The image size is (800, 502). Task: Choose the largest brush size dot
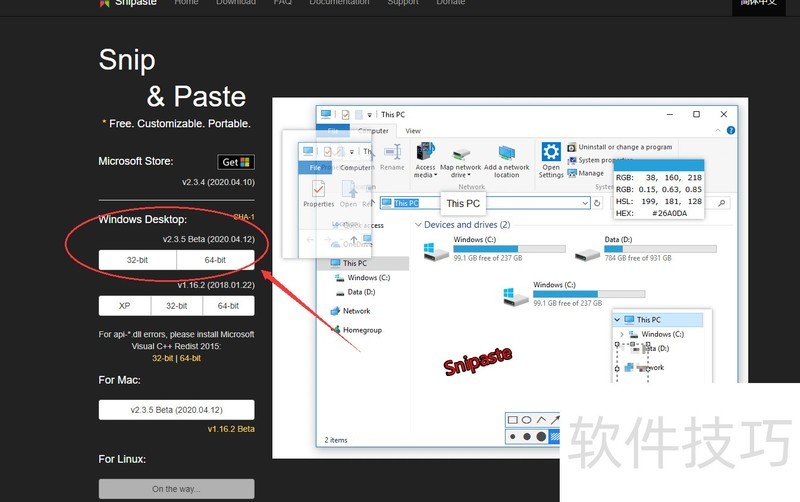click(541, 436)
